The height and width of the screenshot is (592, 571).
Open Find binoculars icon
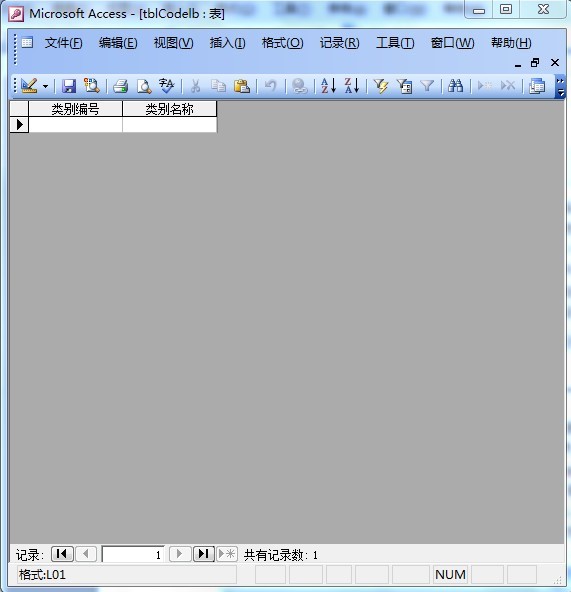(x=455, y=86)
